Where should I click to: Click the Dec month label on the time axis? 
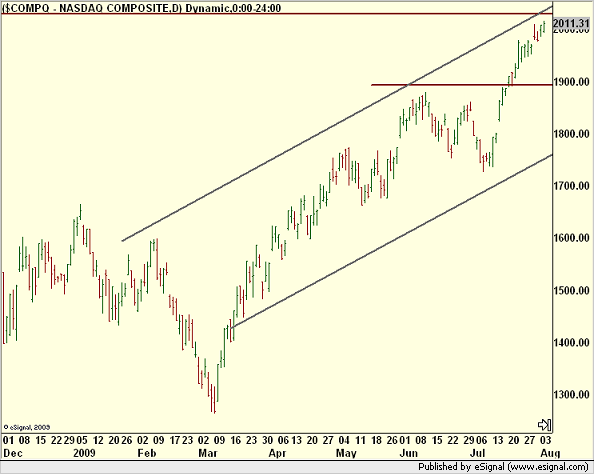point(13,453)
